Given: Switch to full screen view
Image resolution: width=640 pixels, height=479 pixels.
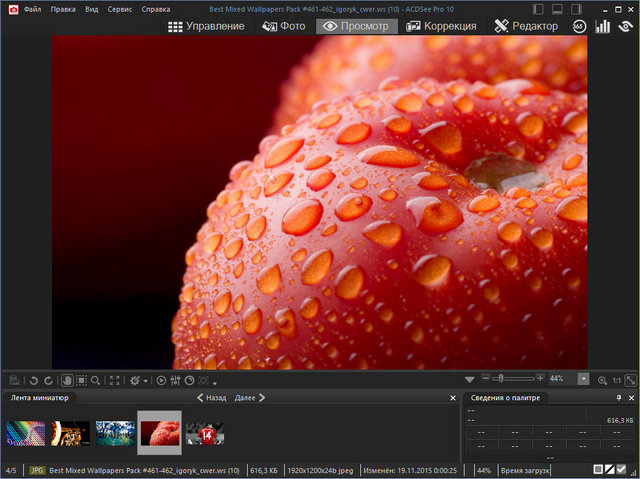Looking at the screenshot, I should [x=114, y=380].
